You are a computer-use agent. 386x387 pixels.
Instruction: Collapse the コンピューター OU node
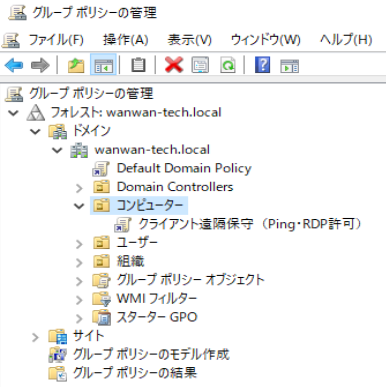tap(79, 206)
